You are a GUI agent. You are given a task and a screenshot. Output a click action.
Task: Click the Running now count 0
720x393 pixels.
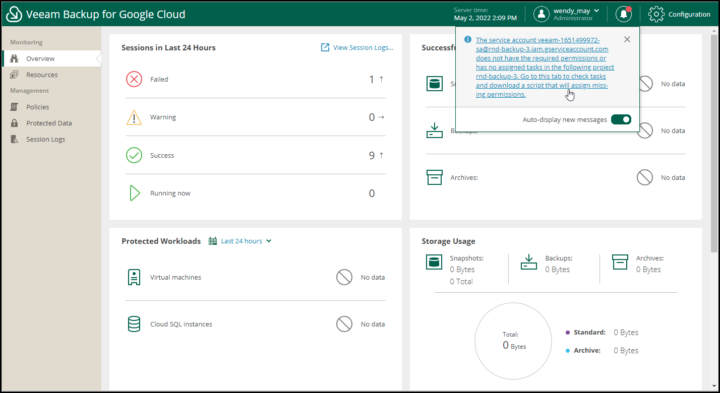pos(372,193)
